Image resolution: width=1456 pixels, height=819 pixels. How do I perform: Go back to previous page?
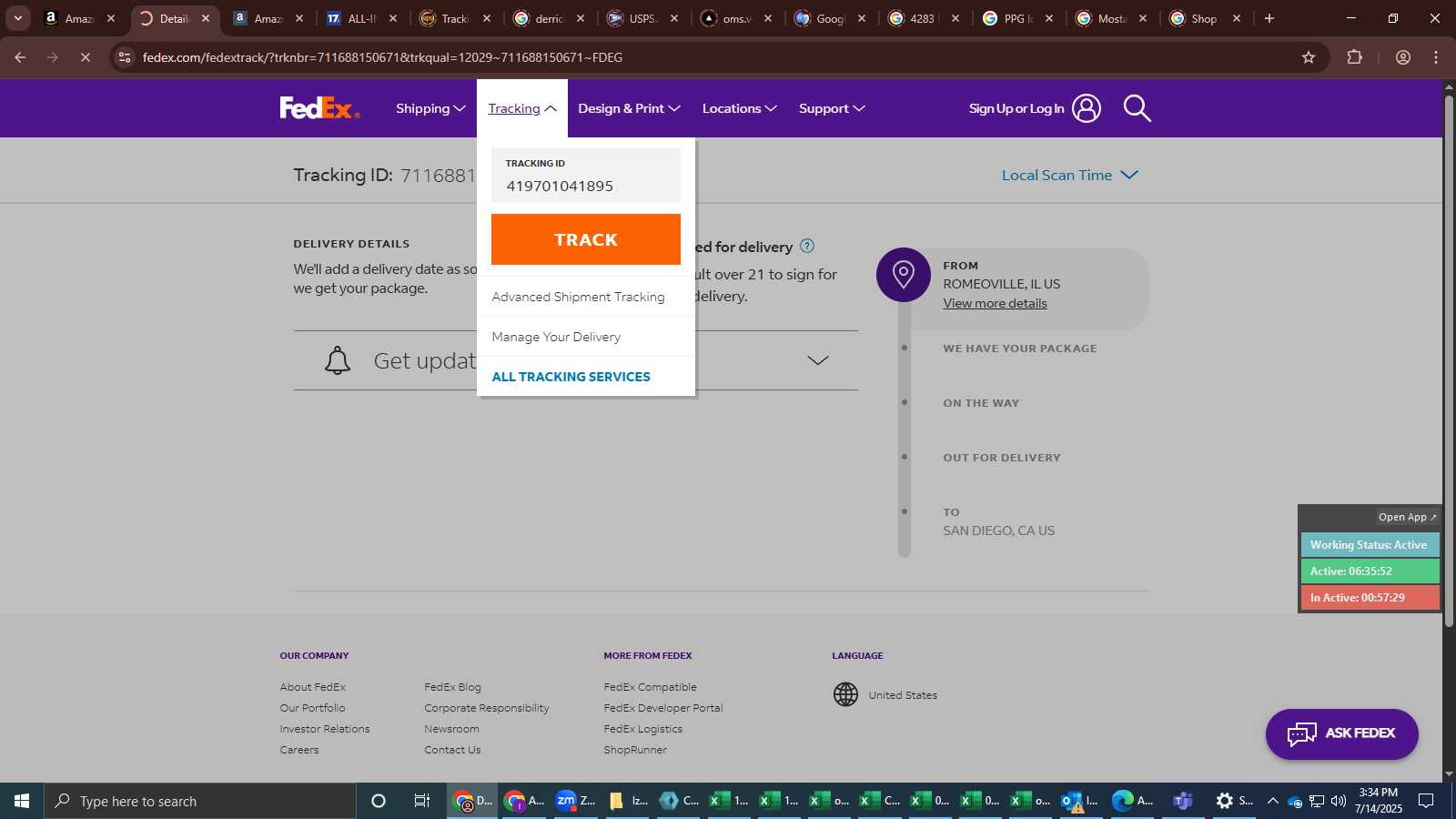(x=20, y=57)
